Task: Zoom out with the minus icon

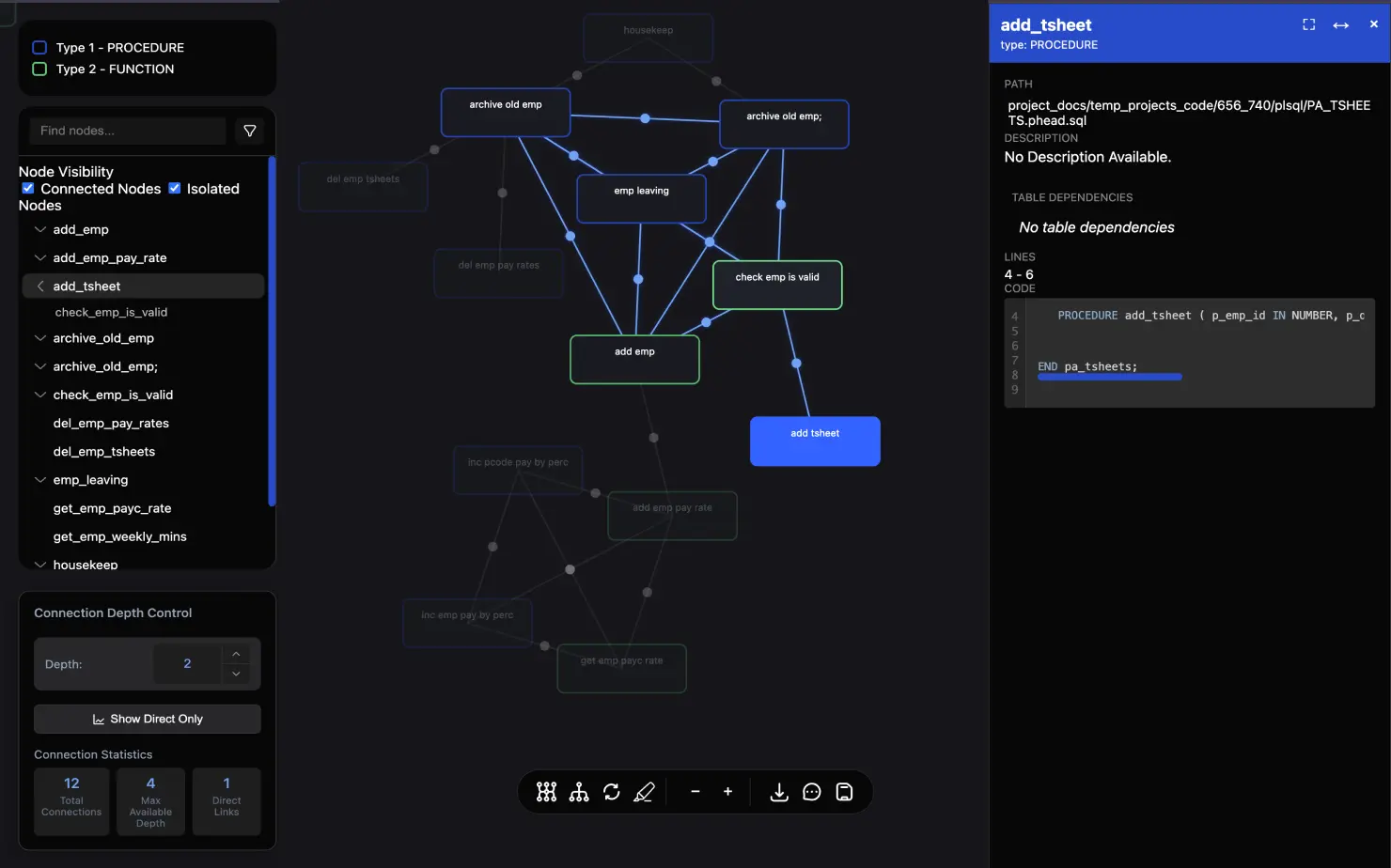Action: point(695,792)
